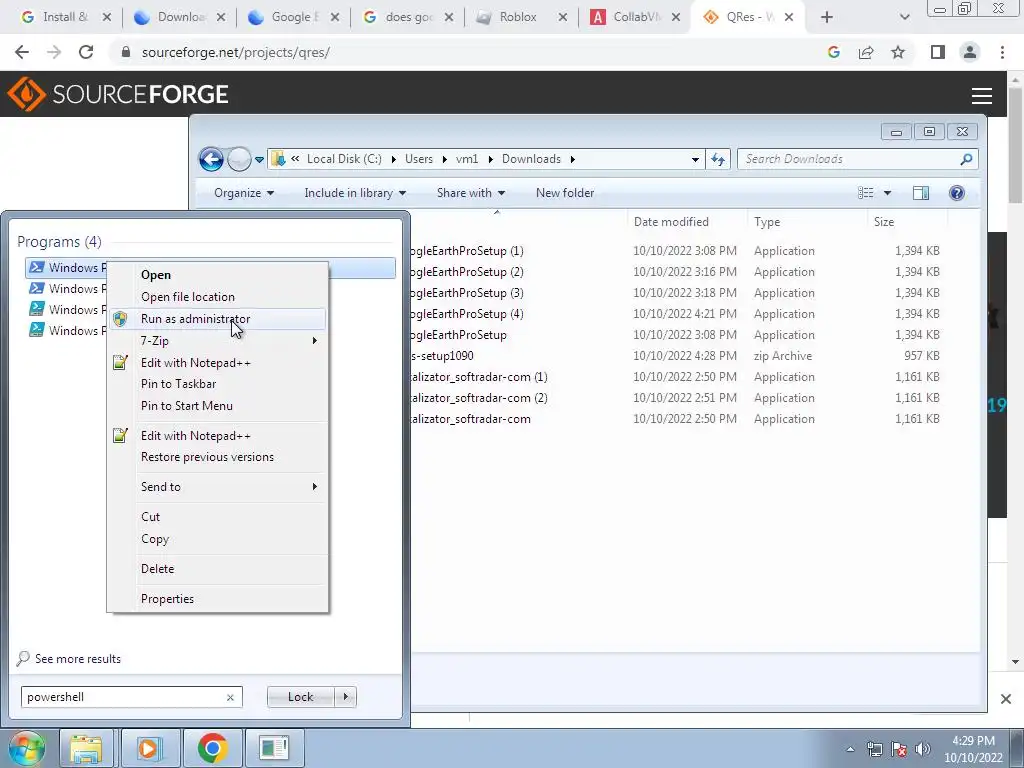Open Properties from the context menu
Screen dimensions: 1024x768
pyautogui.click(x=167, y=599)
